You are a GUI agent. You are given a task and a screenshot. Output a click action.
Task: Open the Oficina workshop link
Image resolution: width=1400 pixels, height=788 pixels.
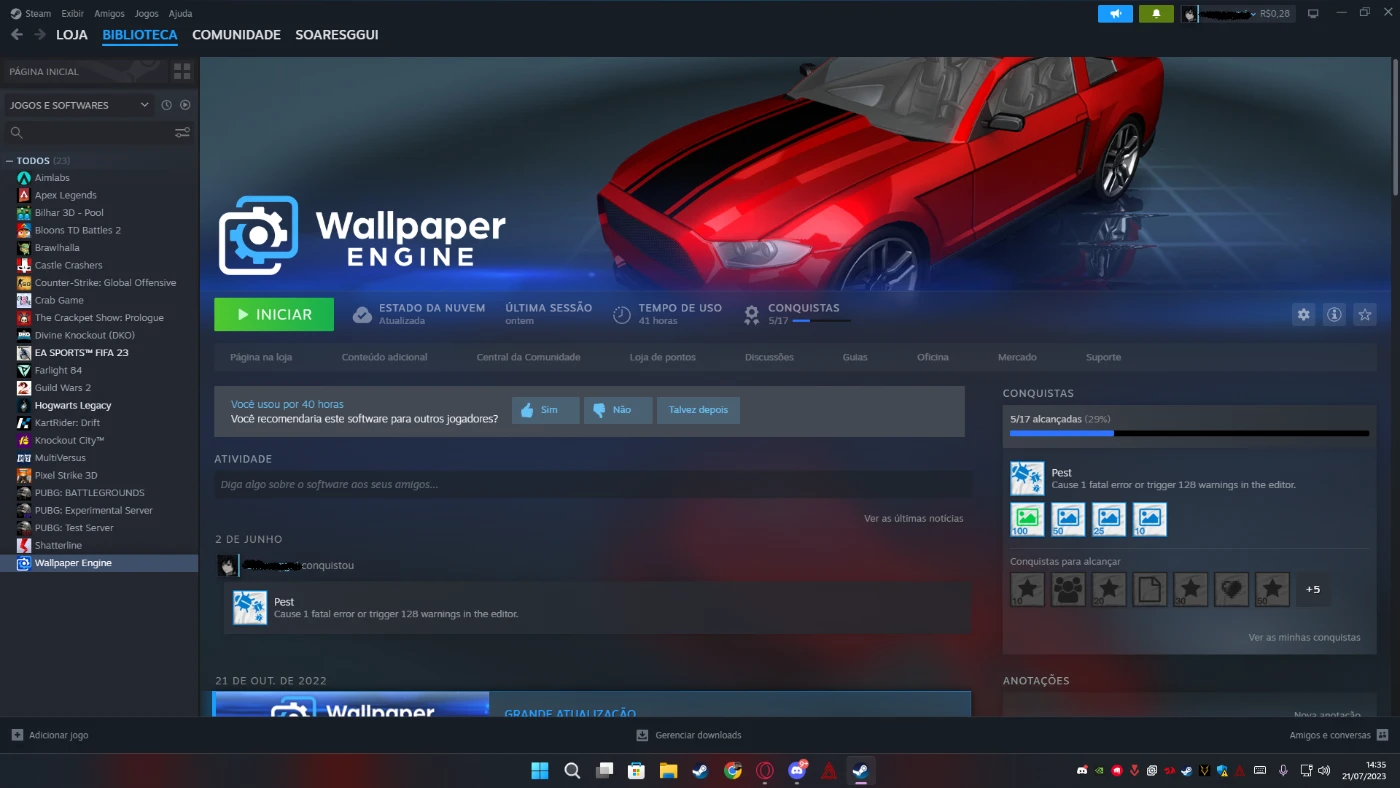(933, 357)
